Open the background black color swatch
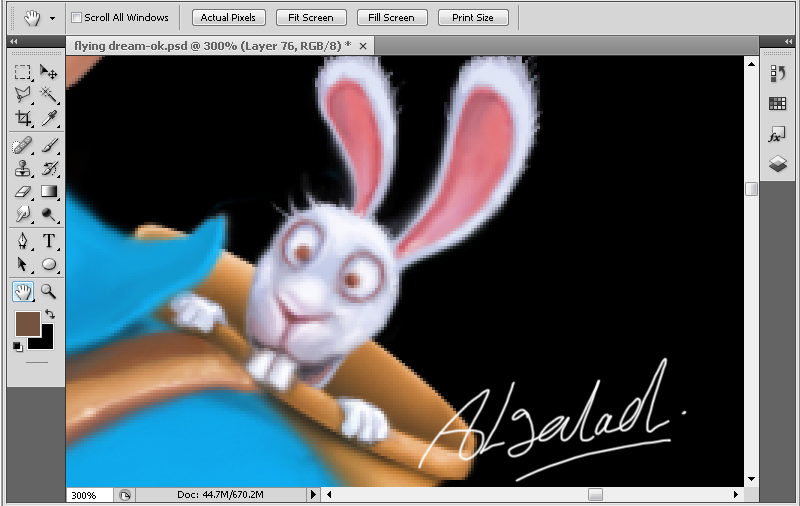 [x=46, y=342]
